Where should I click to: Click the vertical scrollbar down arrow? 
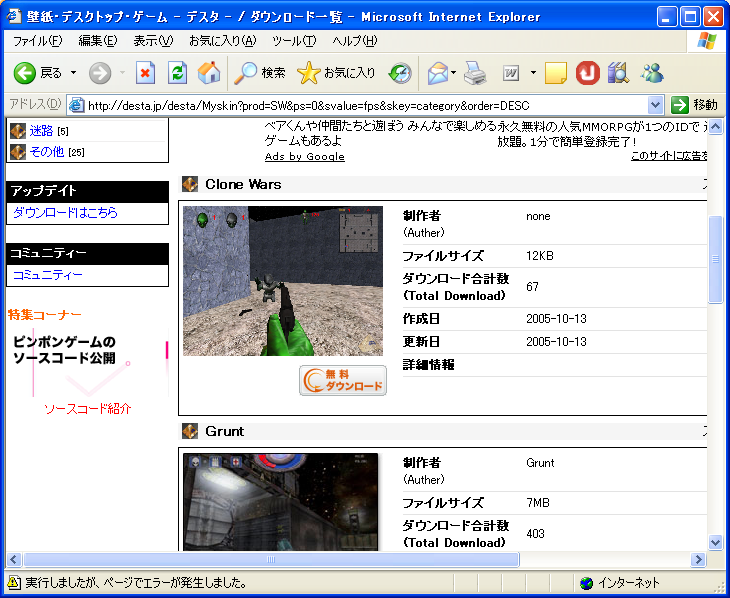point(715,542)
